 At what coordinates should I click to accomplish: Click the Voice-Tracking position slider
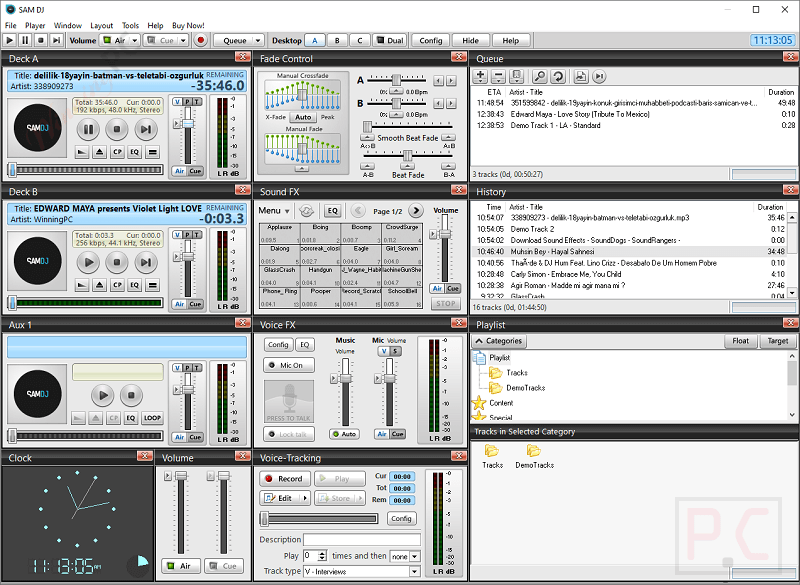[x=319, y=519]
